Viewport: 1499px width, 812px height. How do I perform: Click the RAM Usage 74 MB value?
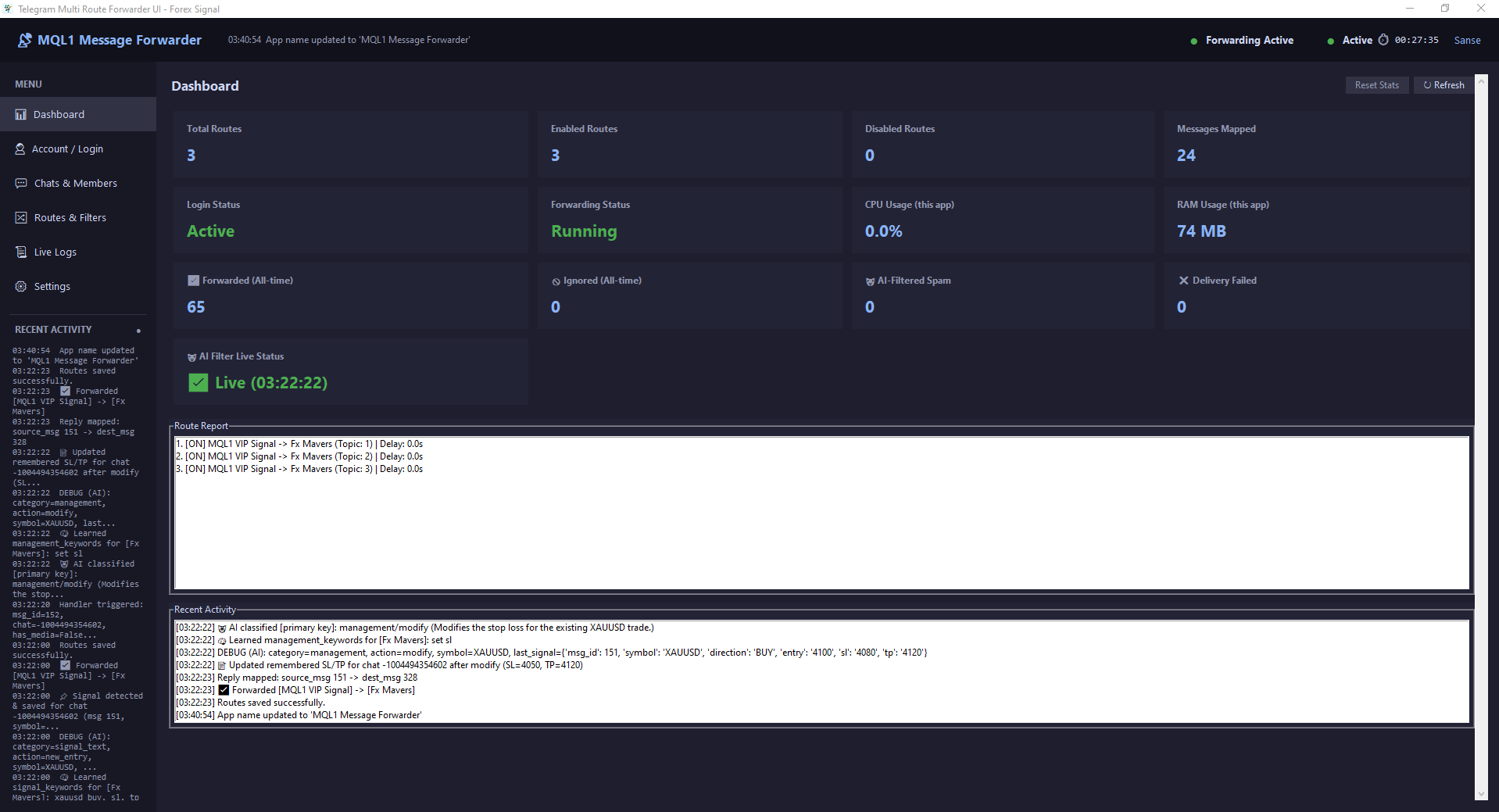tap(1201, 231)
